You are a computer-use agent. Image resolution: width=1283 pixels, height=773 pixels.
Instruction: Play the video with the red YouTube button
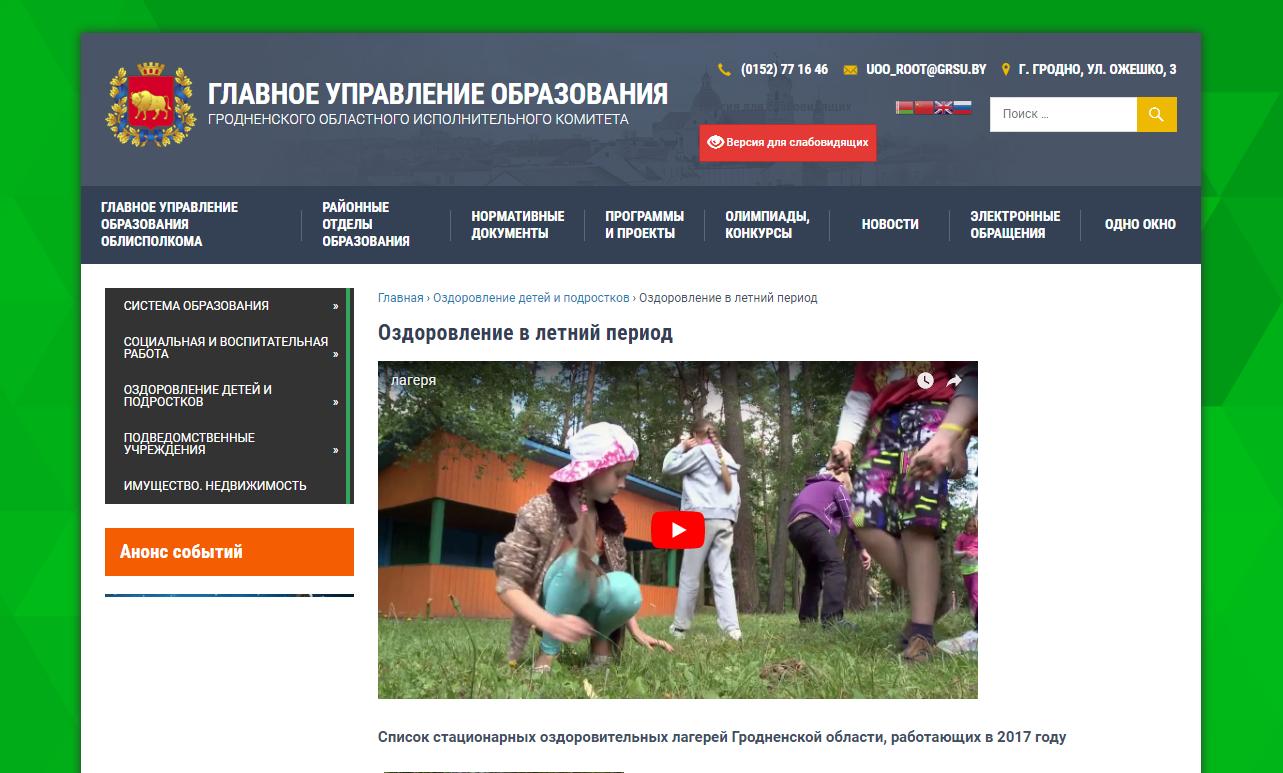click(678, 530)
